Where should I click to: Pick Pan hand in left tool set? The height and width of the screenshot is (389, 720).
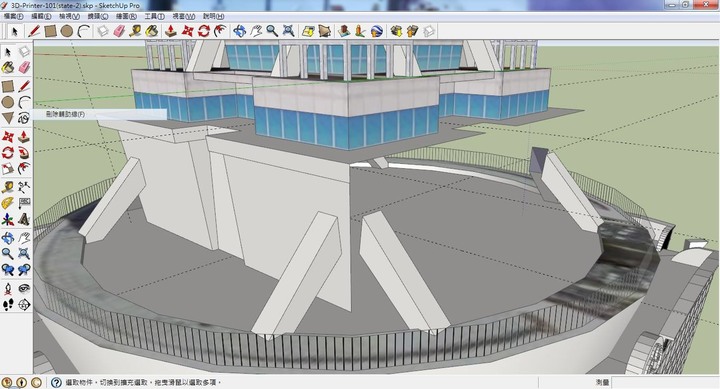[x=24, y=237]
